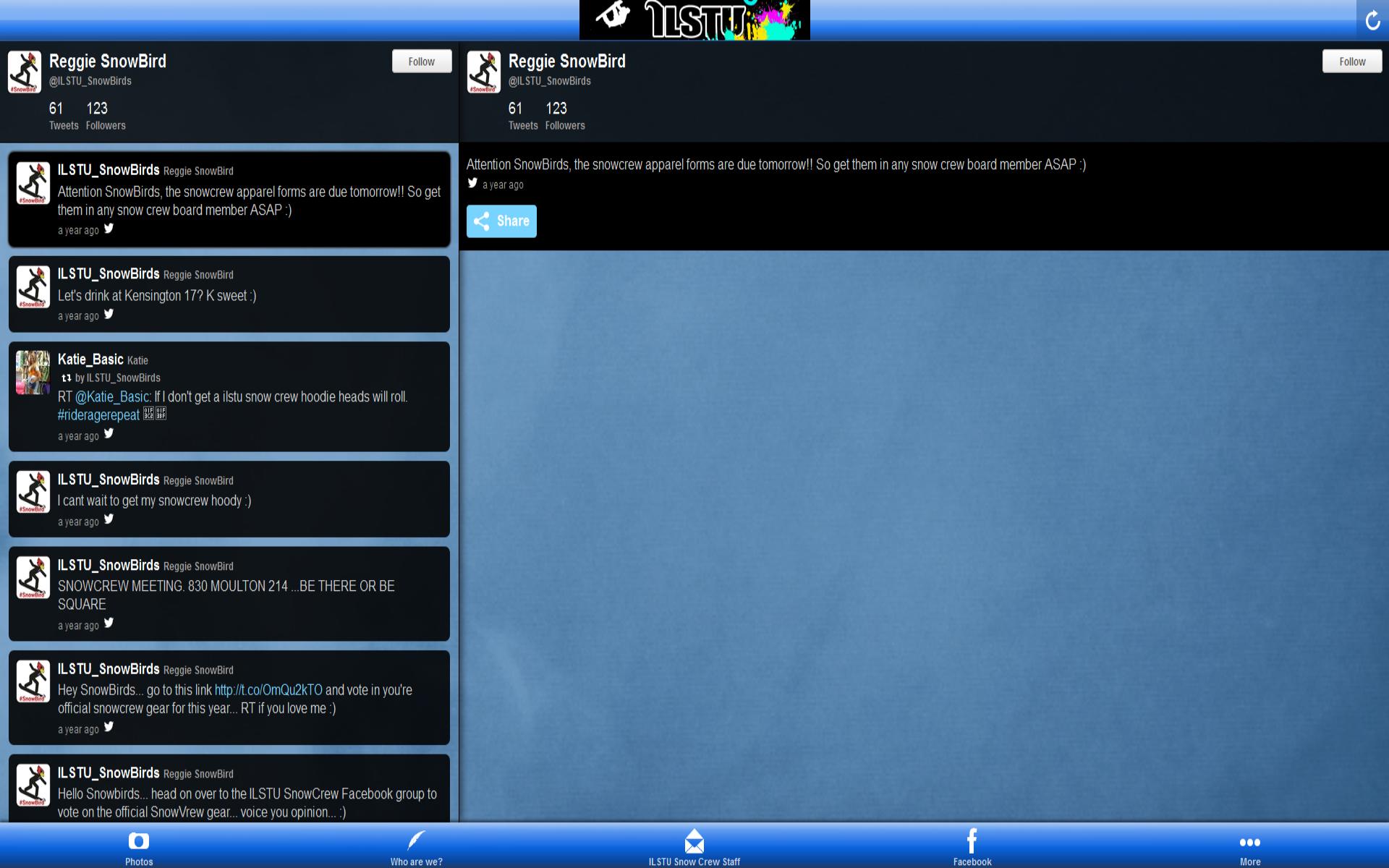Image resolution: width=1389 pixels, height=868 pixels.
Task: Click @ILSTU_SnowBirds handle in right header
Action: click(549, 81)
